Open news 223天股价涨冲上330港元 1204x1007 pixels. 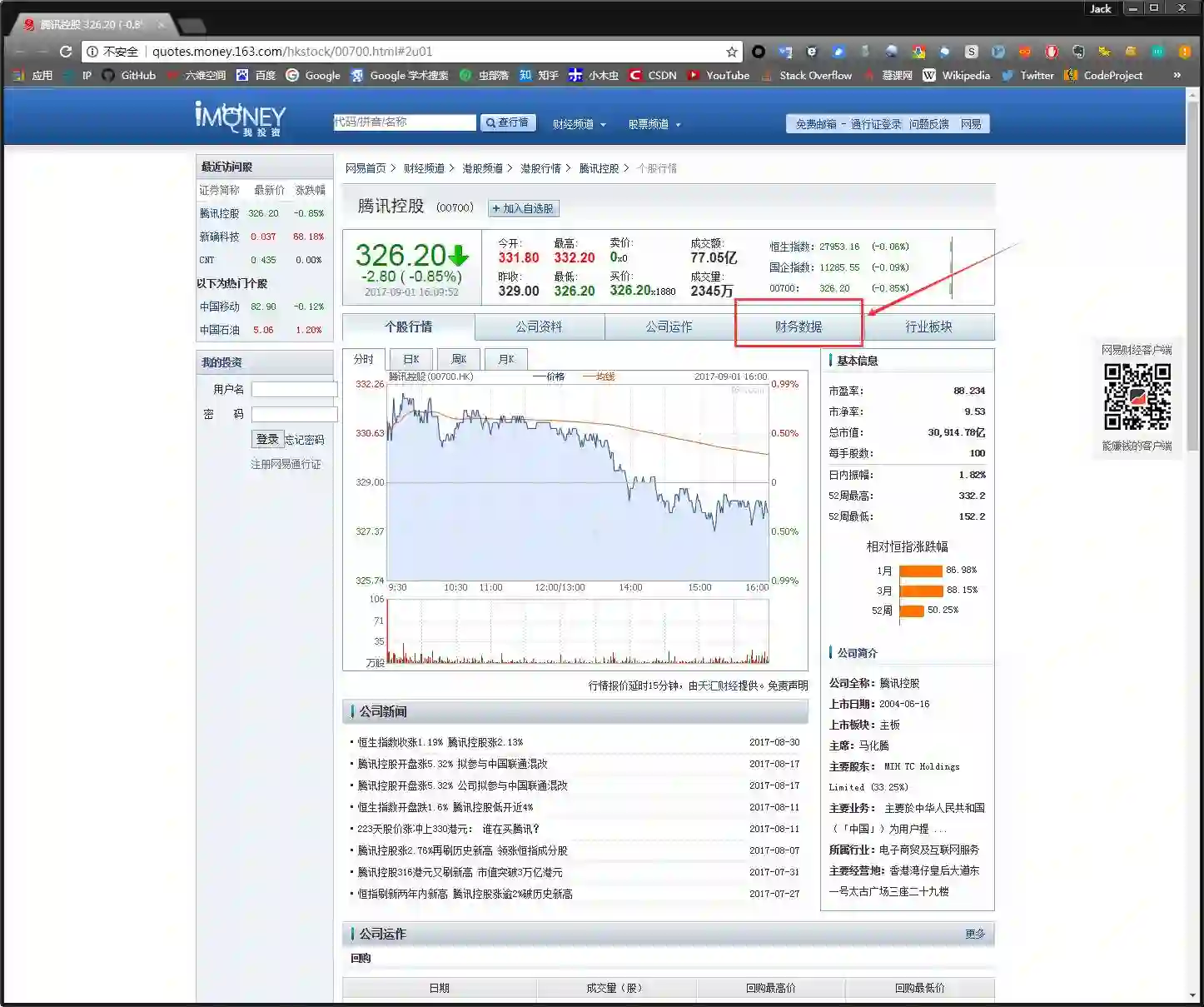click(x=449, y=829)
